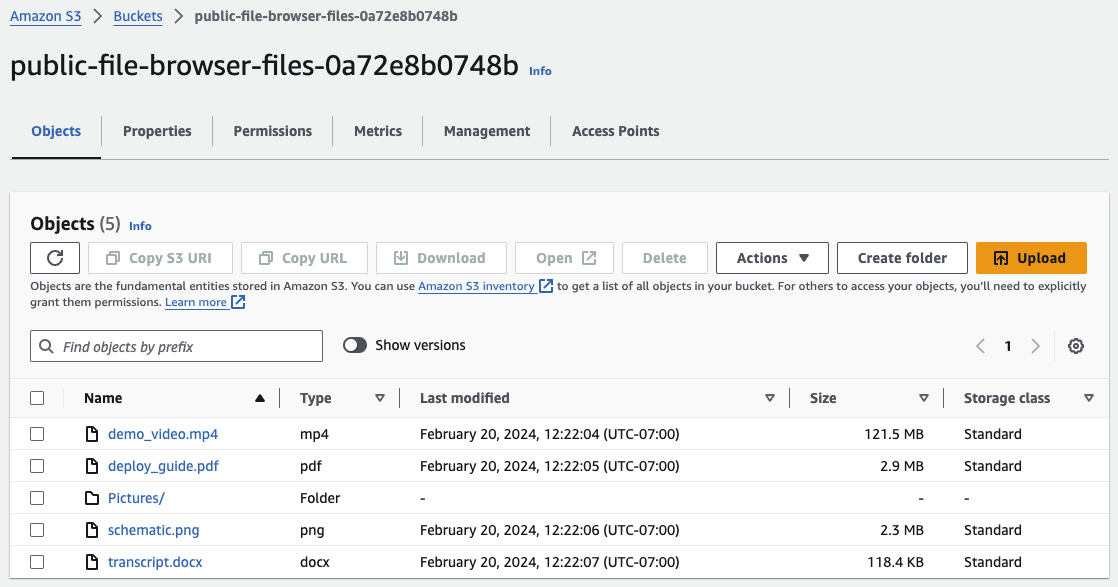1118x587 pixels.
Task: Open the Storage class filter dropdown
Action: [1089, 397]
